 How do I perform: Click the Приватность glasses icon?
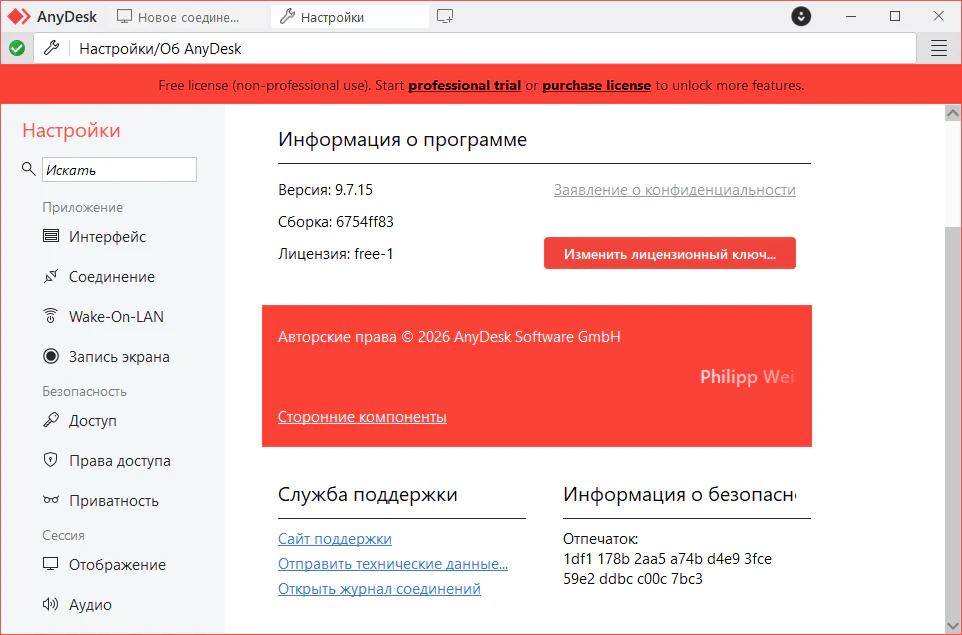(51, 500)
